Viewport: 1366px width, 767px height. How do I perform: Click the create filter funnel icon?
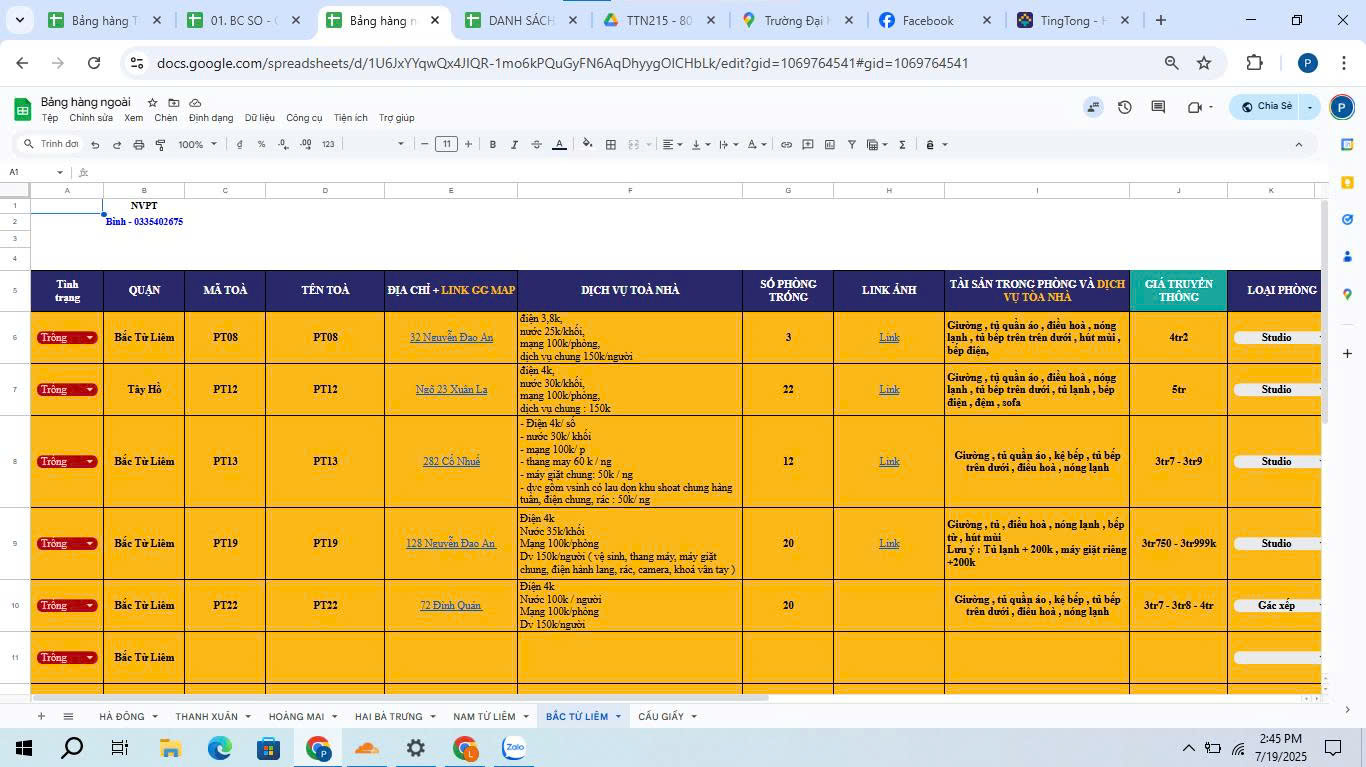[x=852, y=145]
